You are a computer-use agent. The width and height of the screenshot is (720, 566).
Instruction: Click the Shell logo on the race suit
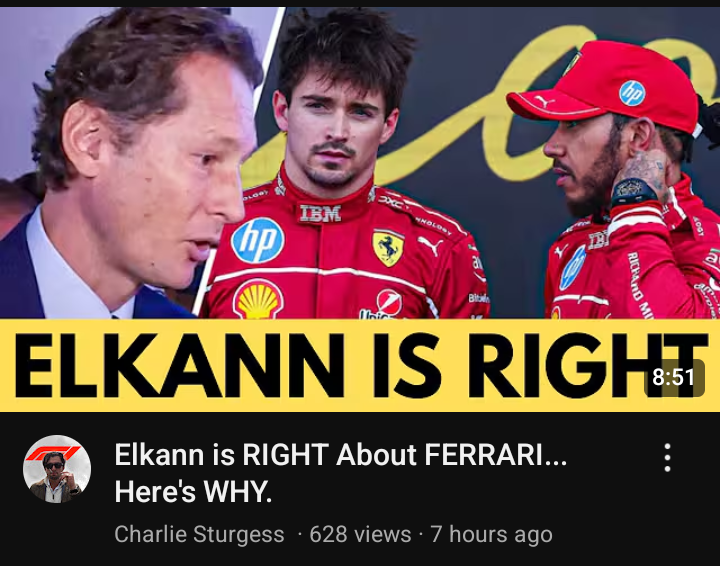click(x=258, y=299)
